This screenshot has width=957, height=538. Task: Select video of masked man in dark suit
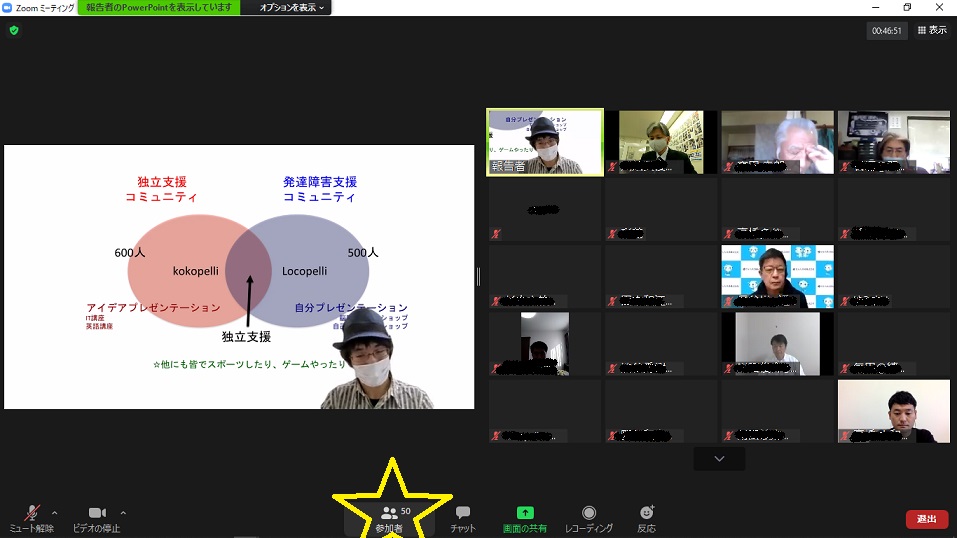661,142
